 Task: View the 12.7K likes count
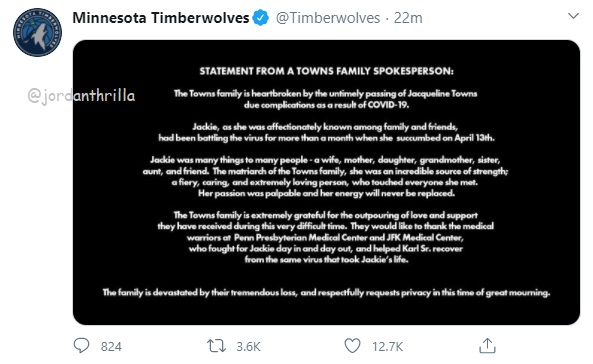click(x=388, y=347)
